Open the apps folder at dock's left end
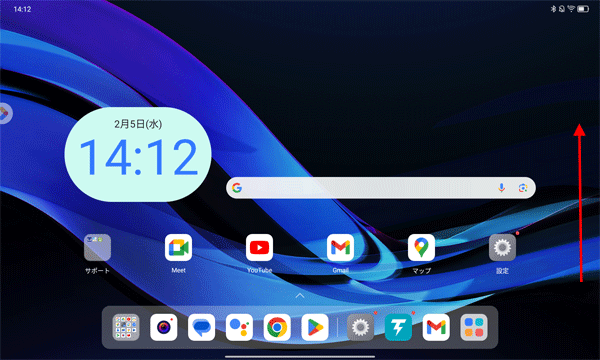The width and height of the screenshot is (600, 360). pos(126,327)
